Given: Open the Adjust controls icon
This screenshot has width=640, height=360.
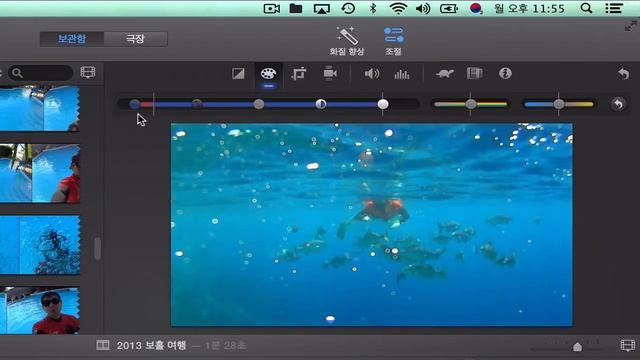Looking at the screenshot, I should tap(393, 36).
